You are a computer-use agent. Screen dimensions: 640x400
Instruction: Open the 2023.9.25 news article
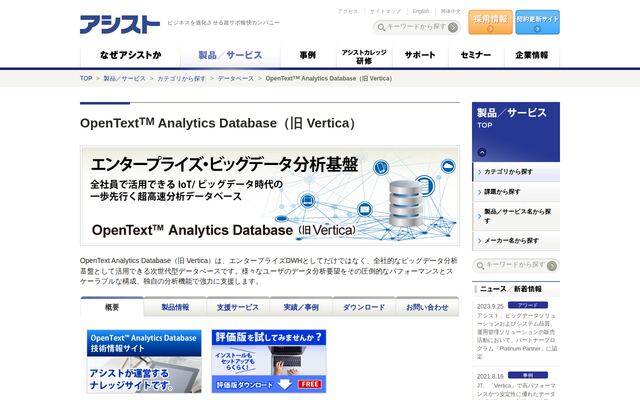tap(517, 336)
